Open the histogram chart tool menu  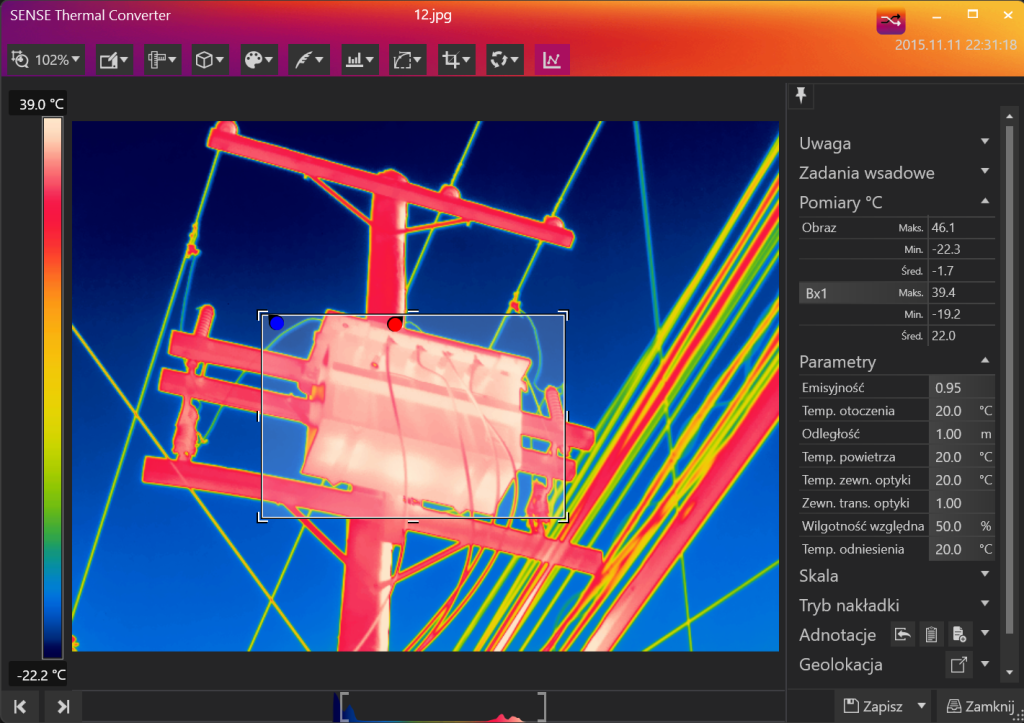click(358, 60)
